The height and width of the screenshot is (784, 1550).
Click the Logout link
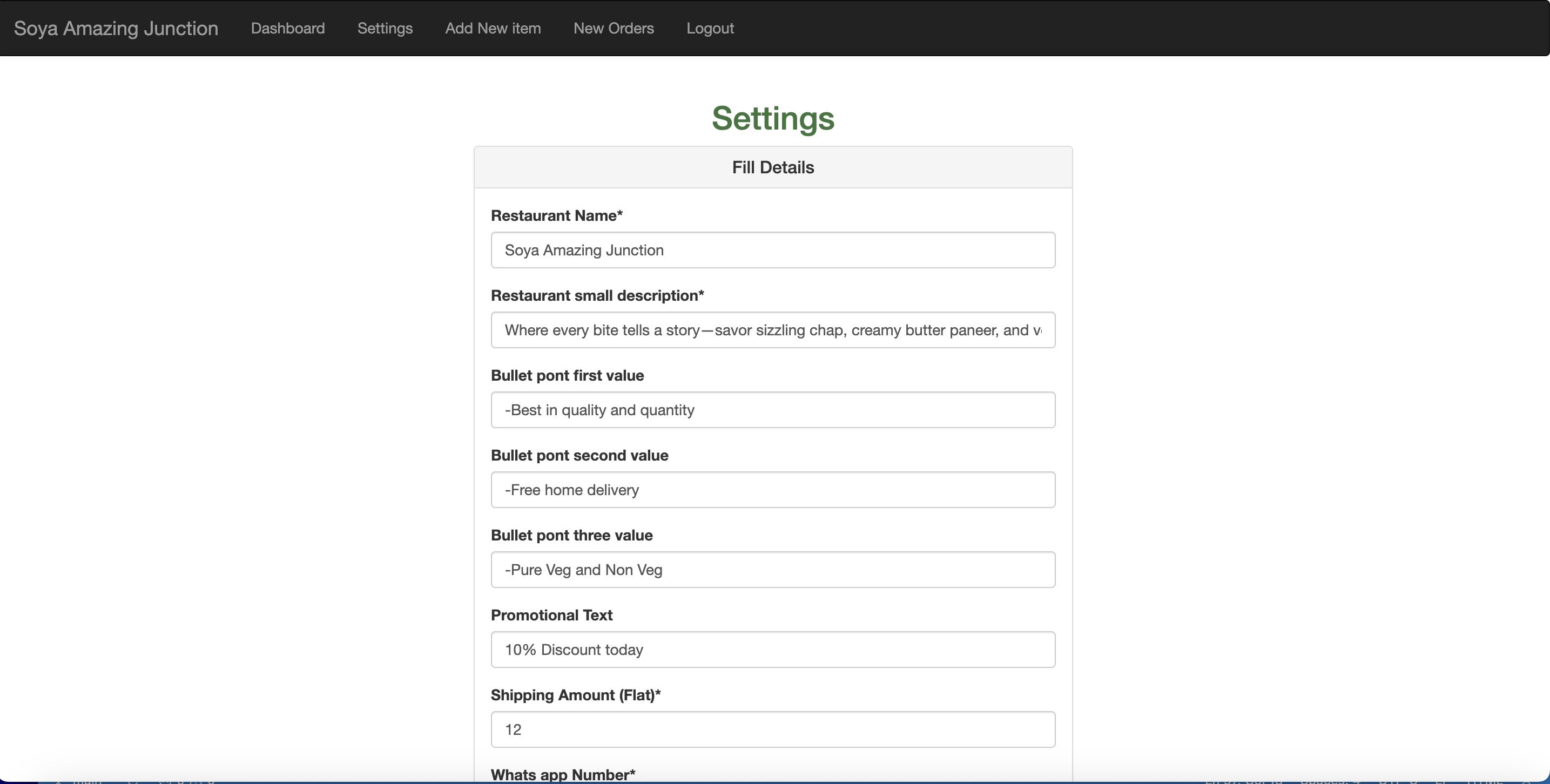point(710,28)
